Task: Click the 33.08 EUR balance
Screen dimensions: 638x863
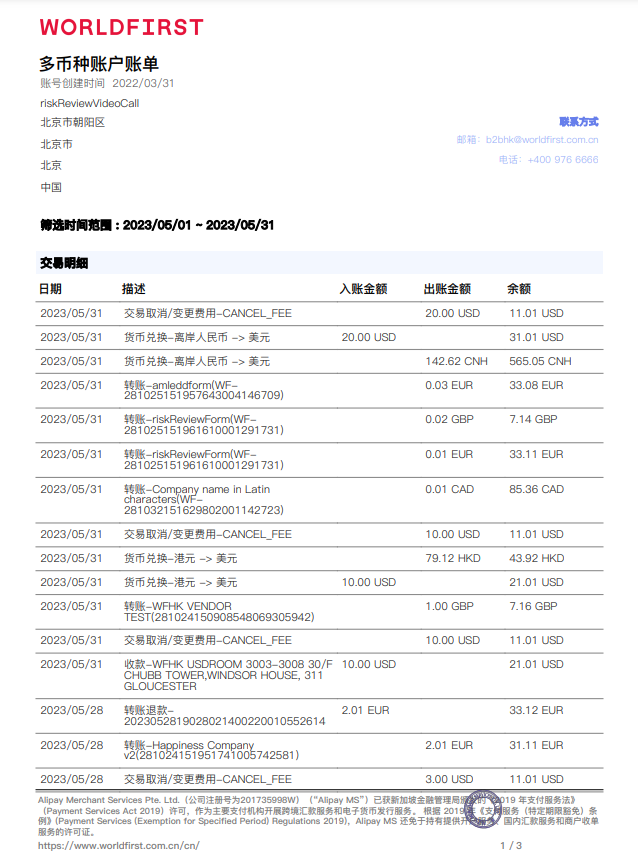Action: tap(536, 385)
